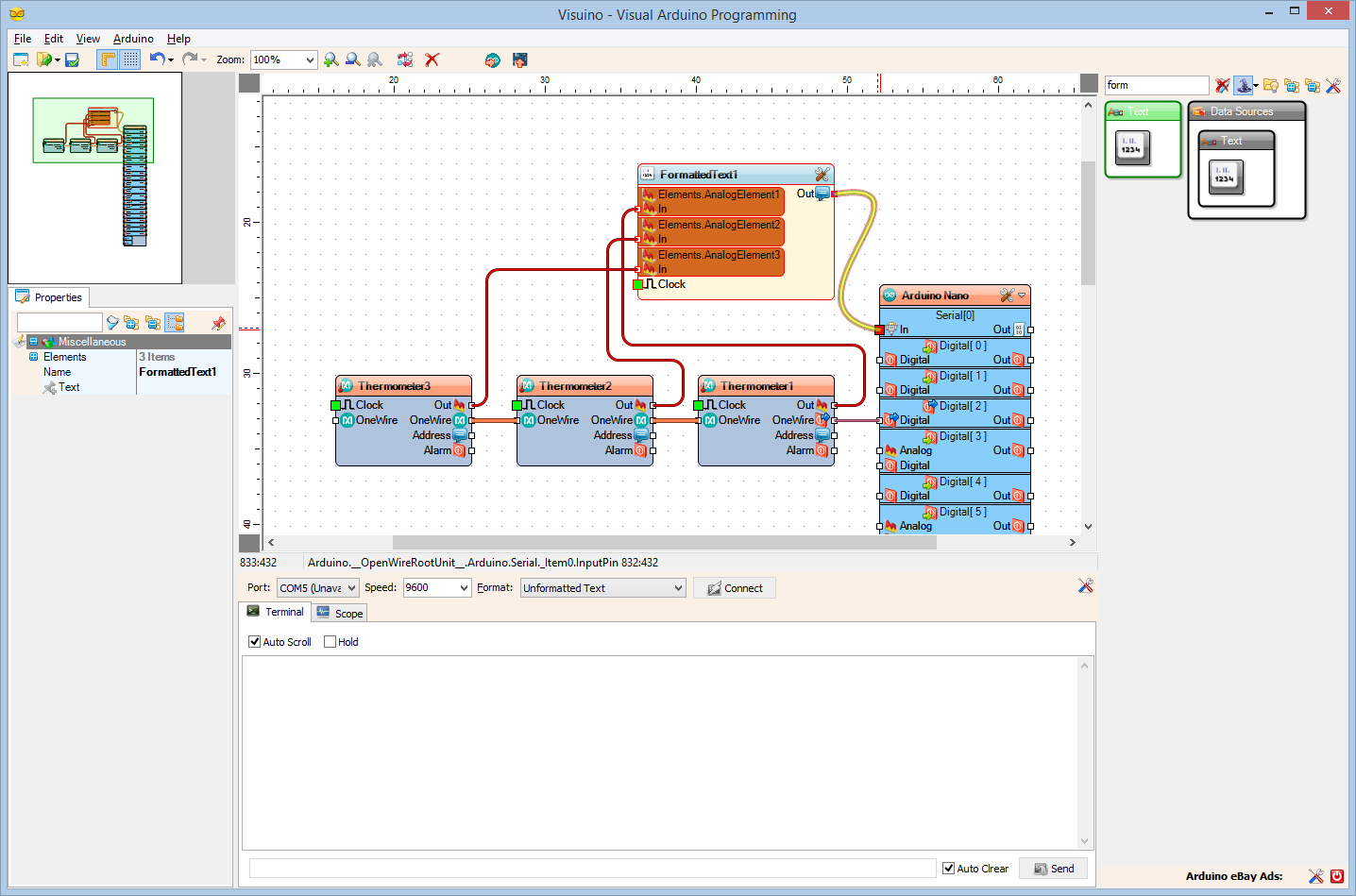The width and height of the screenshot is (1356, 896).
Task: Click the red pin icon in Properties
Action: click(x=218, y=323)
